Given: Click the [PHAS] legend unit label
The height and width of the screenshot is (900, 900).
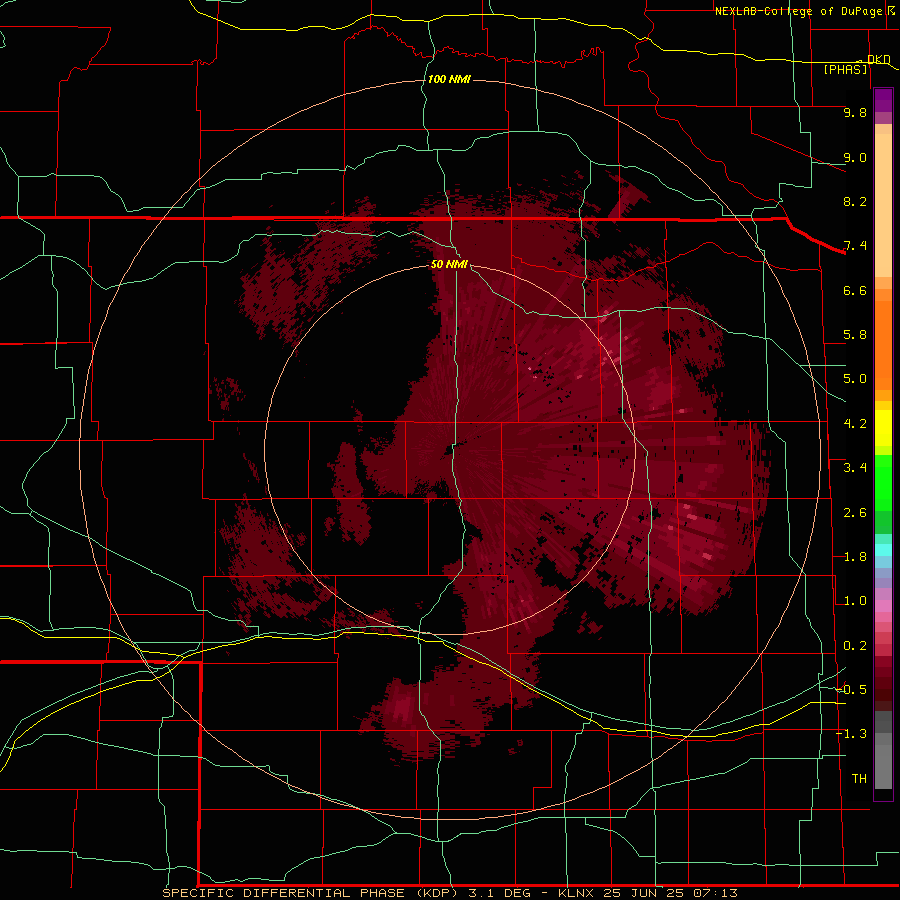Looking at the screenshot, I should click(845, 69).
